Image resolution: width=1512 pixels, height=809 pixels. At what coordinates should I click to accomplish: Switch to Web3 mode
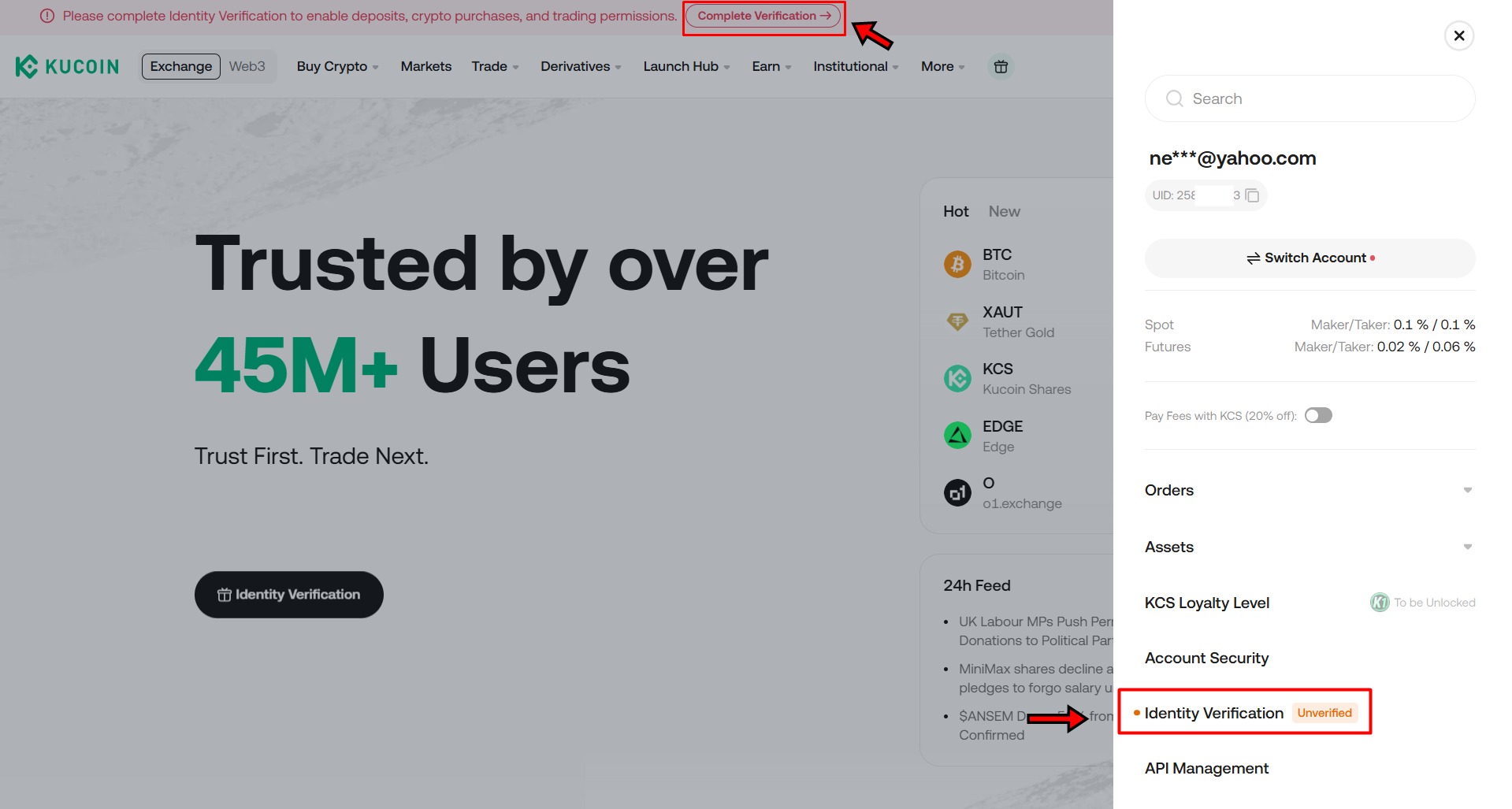coord(247,66)
